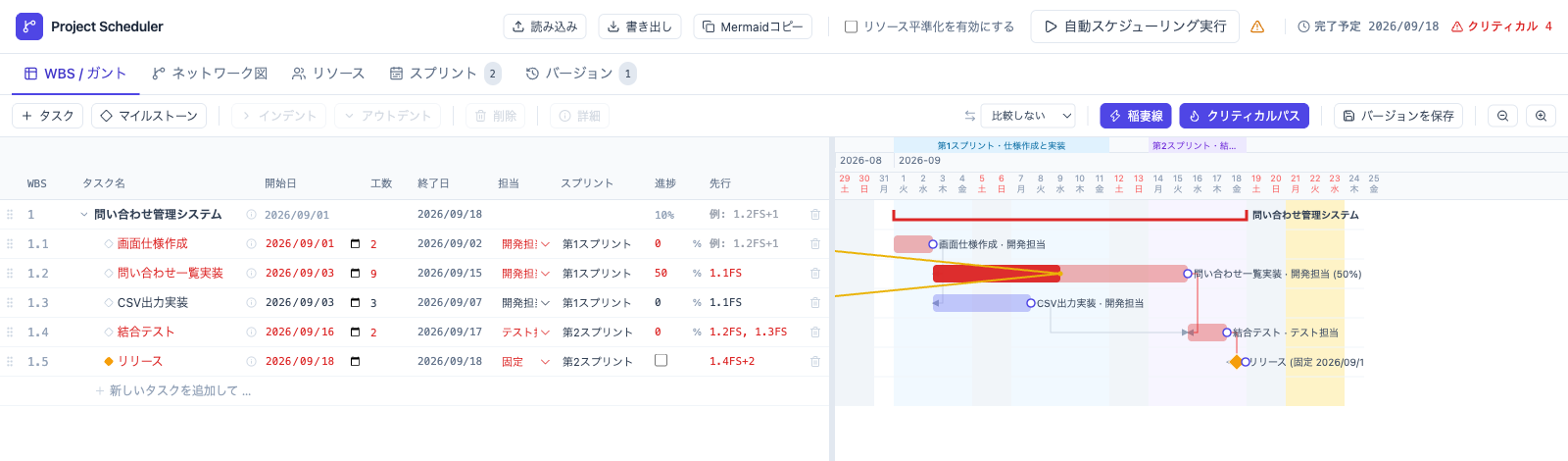Open the 比較しない comparison dropdown

pyautogui.click(x=1030, y=116)
